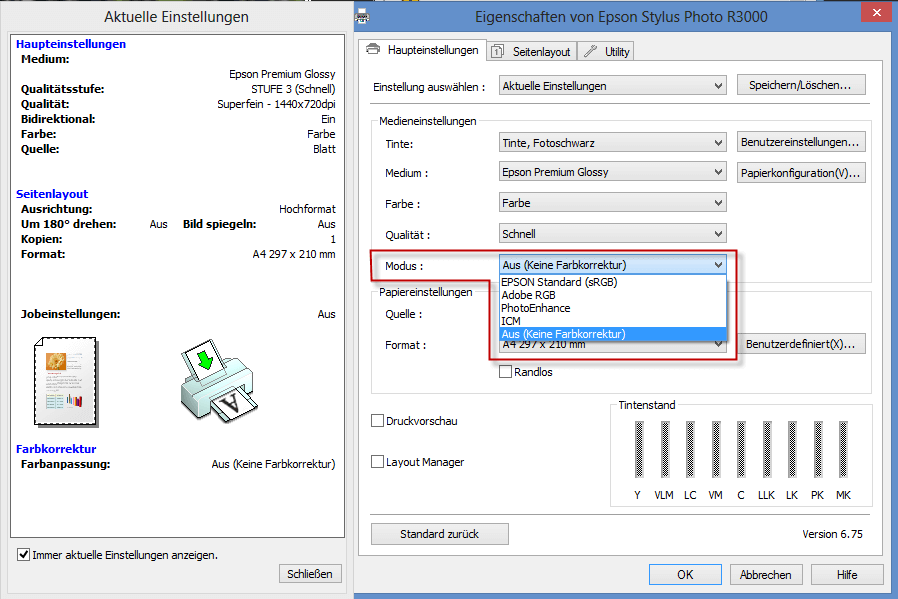
Task: Click the Haupteinstellungen heading in Aktuelle Einstellungen
Action: tap(71, 44)
